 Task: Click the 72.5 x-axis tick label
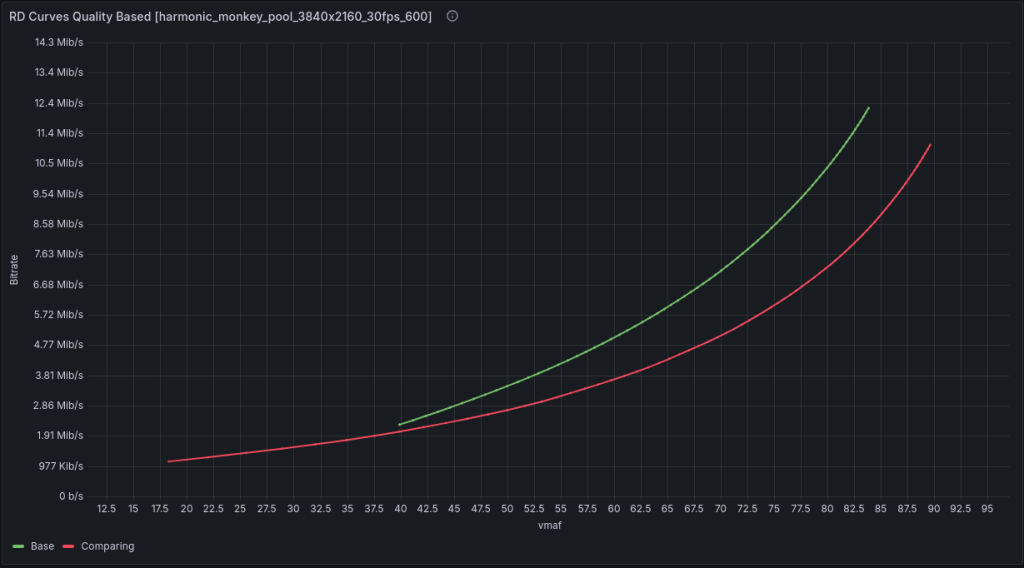pyautogui.click(x=747, y=509)
